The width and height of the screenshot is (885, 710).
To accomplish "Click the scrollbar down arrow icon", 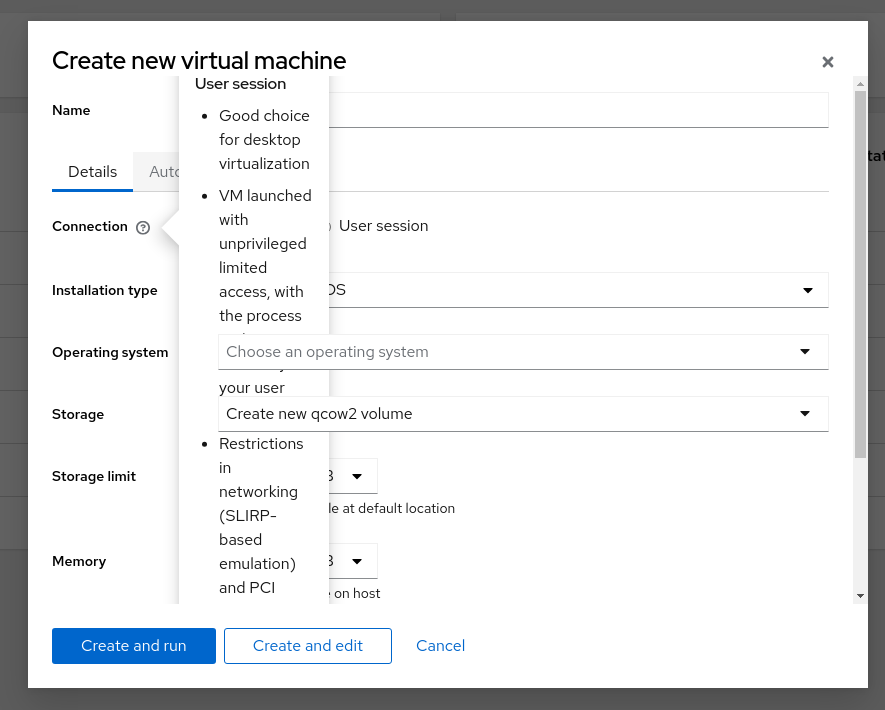I will click(858, 595).
